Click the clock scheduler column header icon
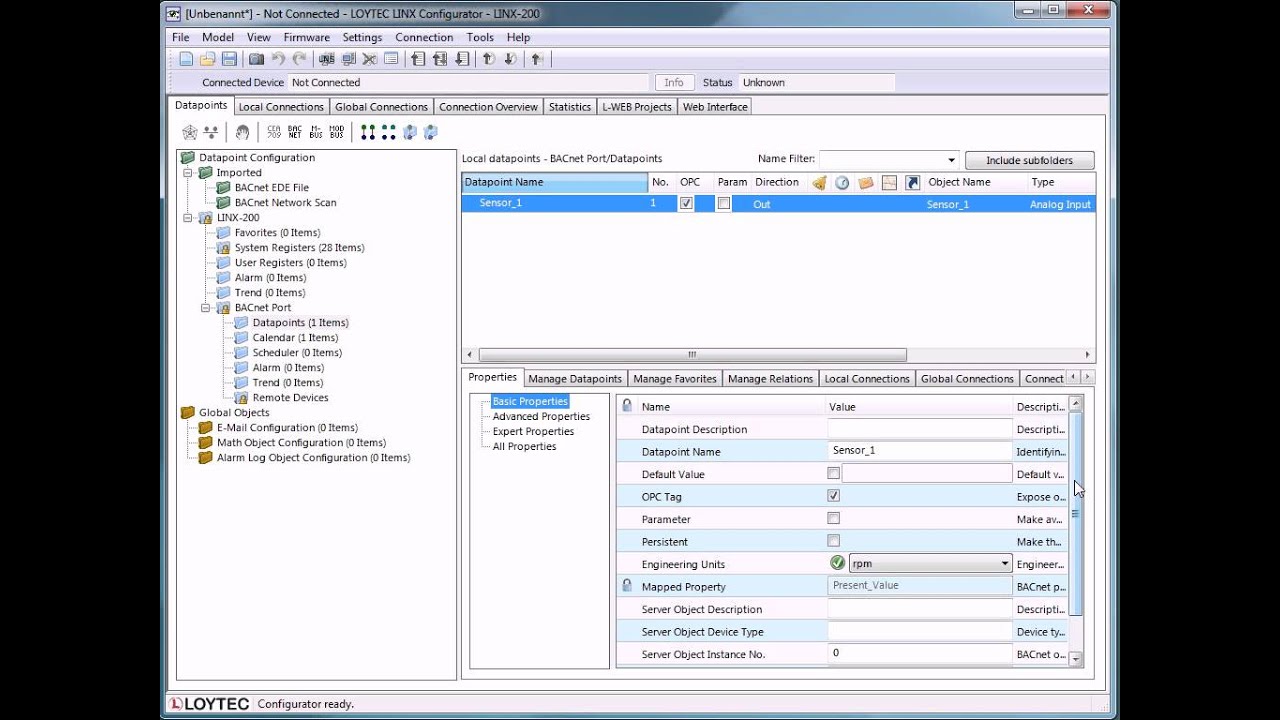This screenshot has height=720, width=1280. point(842,183)
